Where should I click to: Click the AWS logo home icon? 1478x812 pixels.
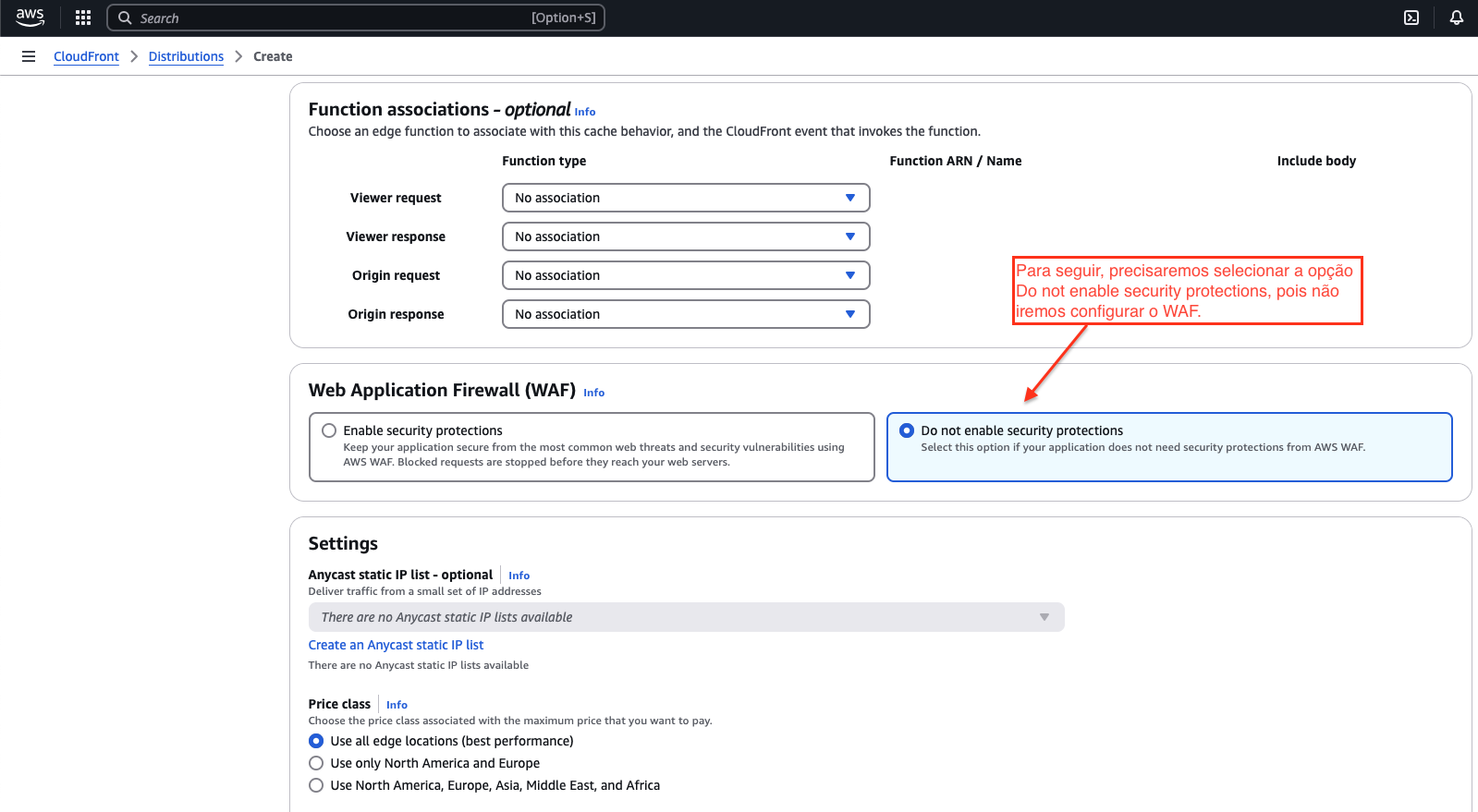tap(30, 18)
